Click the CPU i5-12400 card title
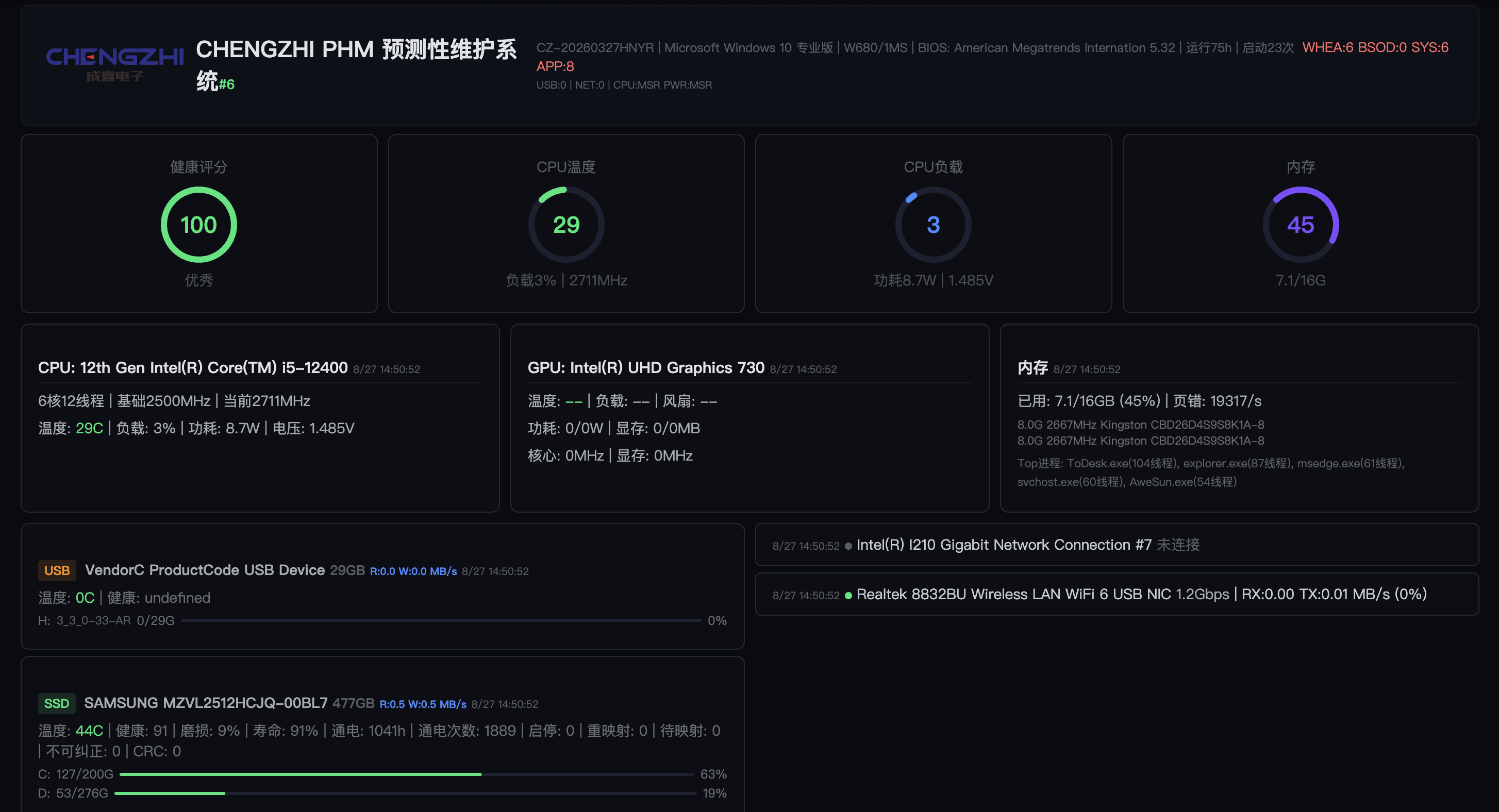The width and height of the screenshot is (1499, 812). tap(193, 367)
